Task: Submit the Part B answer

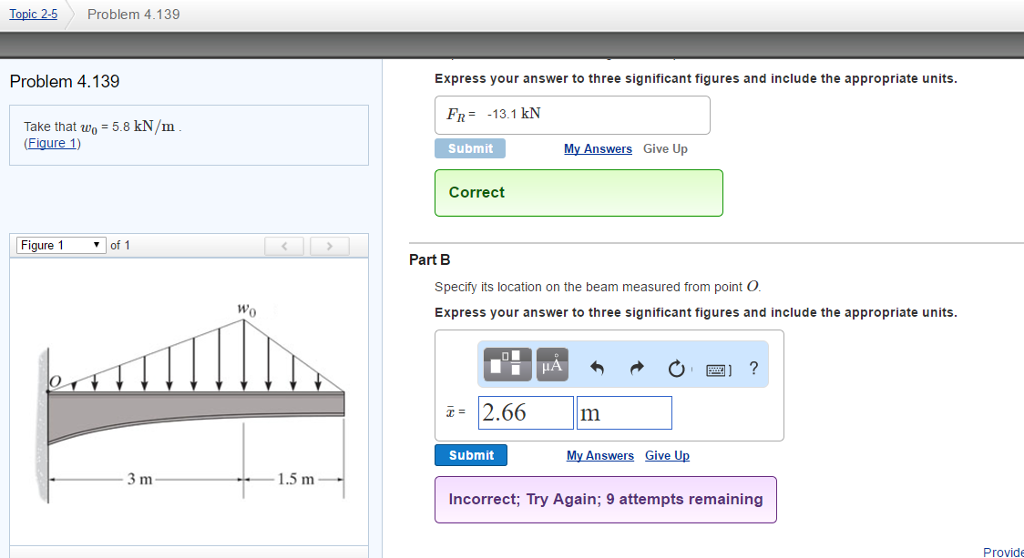Action: (x=471, y=456)
